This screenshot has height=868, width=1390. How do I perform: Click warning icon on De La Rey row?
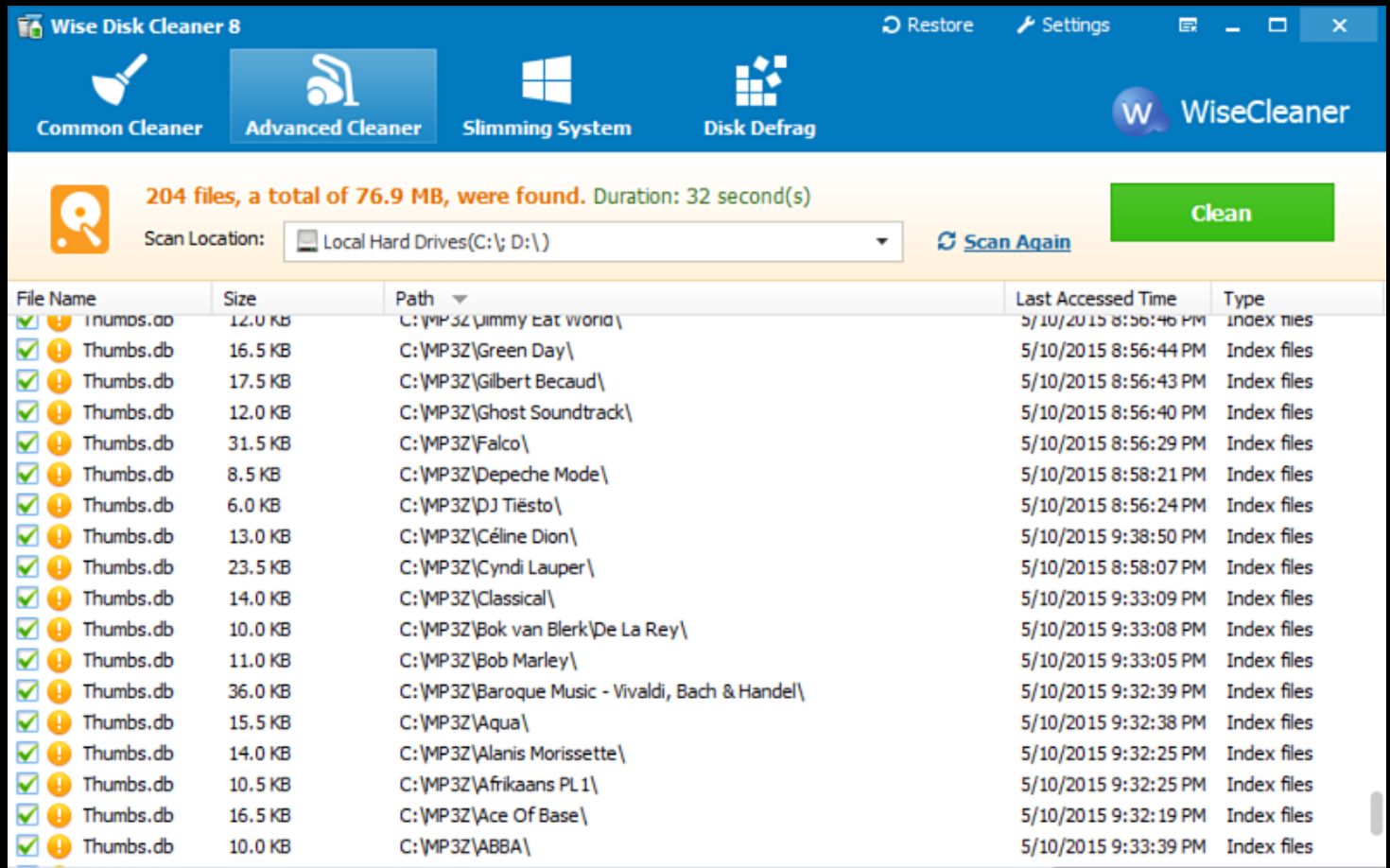[60, 629]
